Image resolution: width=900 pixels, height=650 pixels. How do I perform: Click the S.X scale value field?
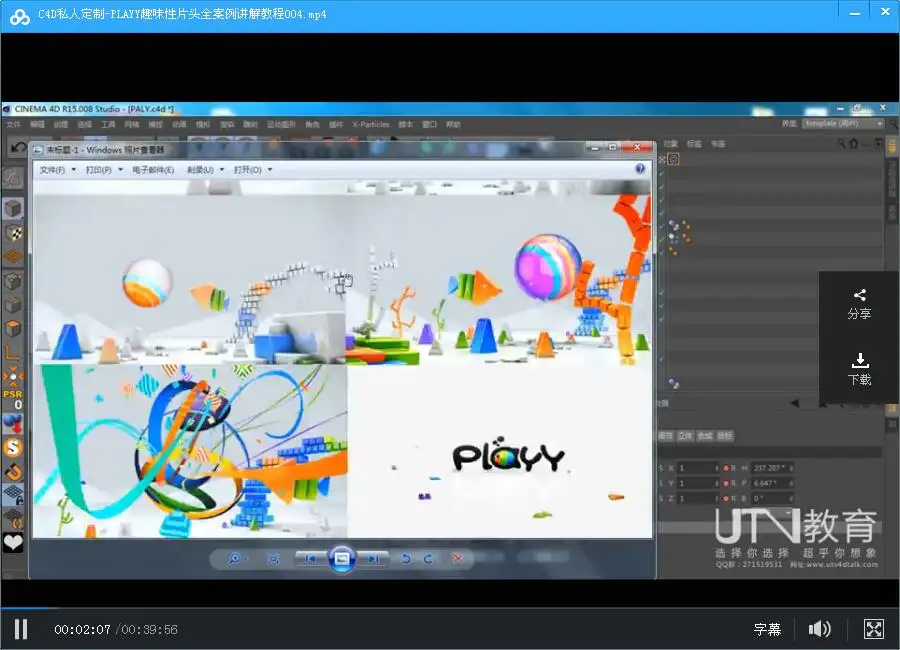697,468
